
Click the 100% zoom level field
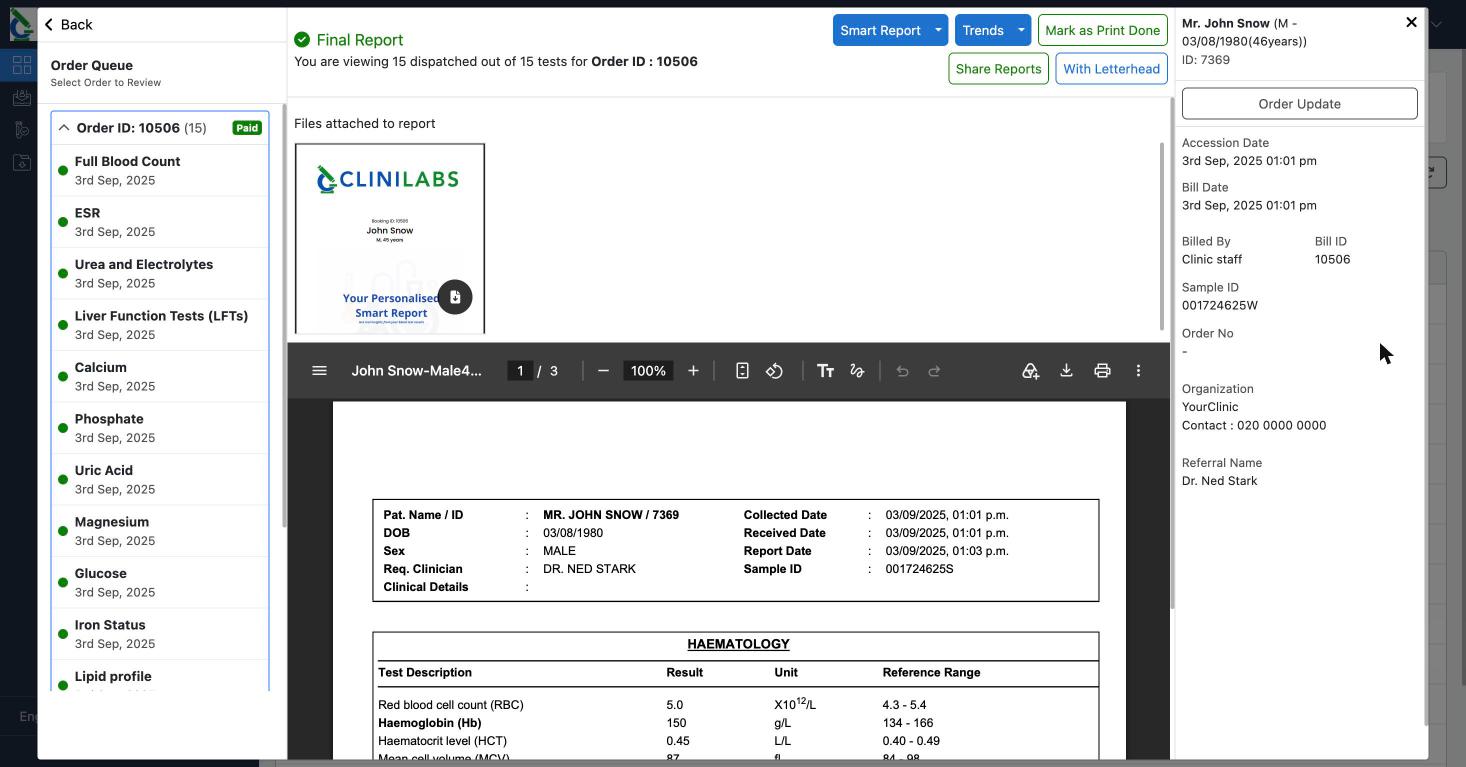pos(648,371)
